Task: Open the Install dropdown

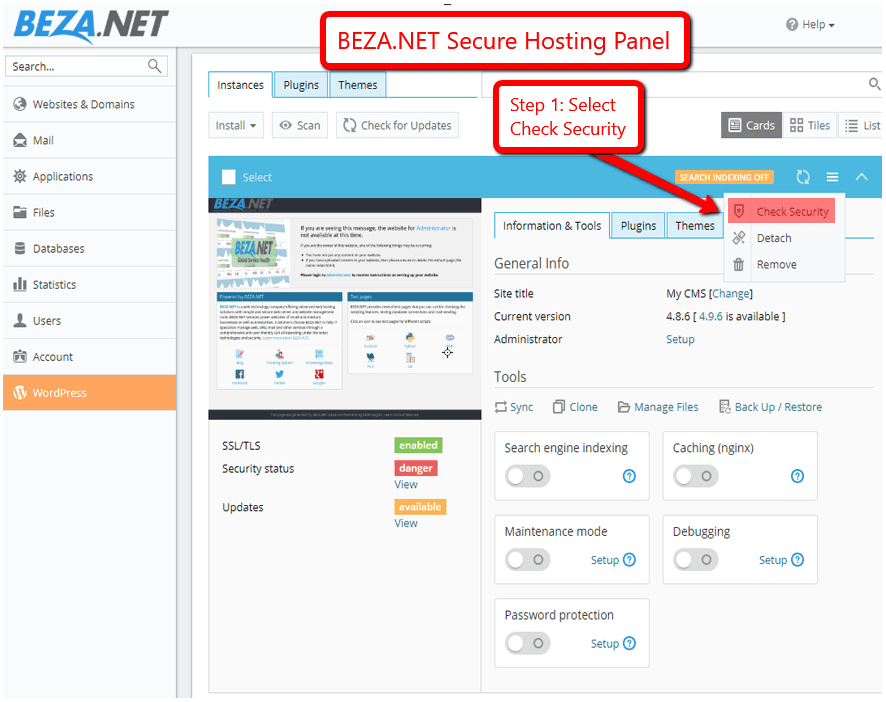Action: (236, 125)
